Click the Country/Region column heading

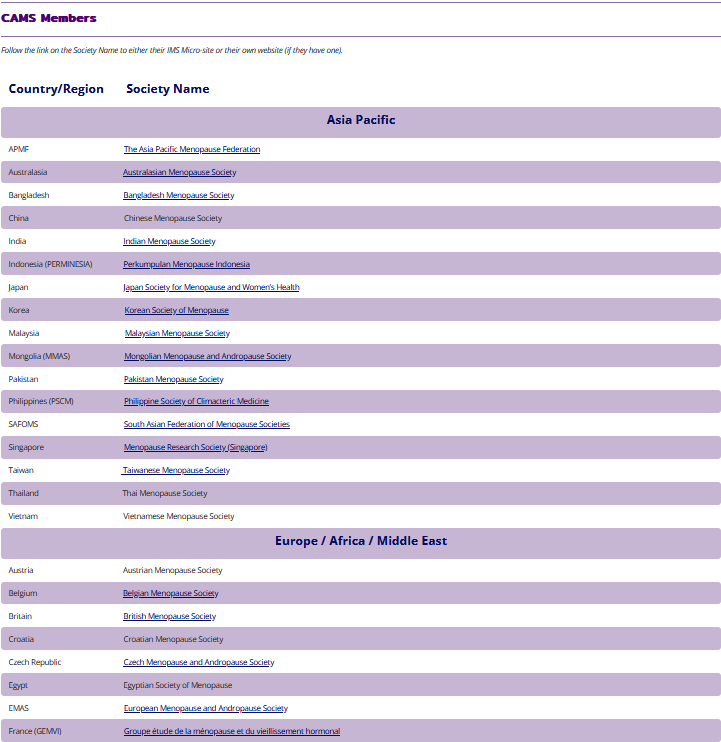click(56, 89)
